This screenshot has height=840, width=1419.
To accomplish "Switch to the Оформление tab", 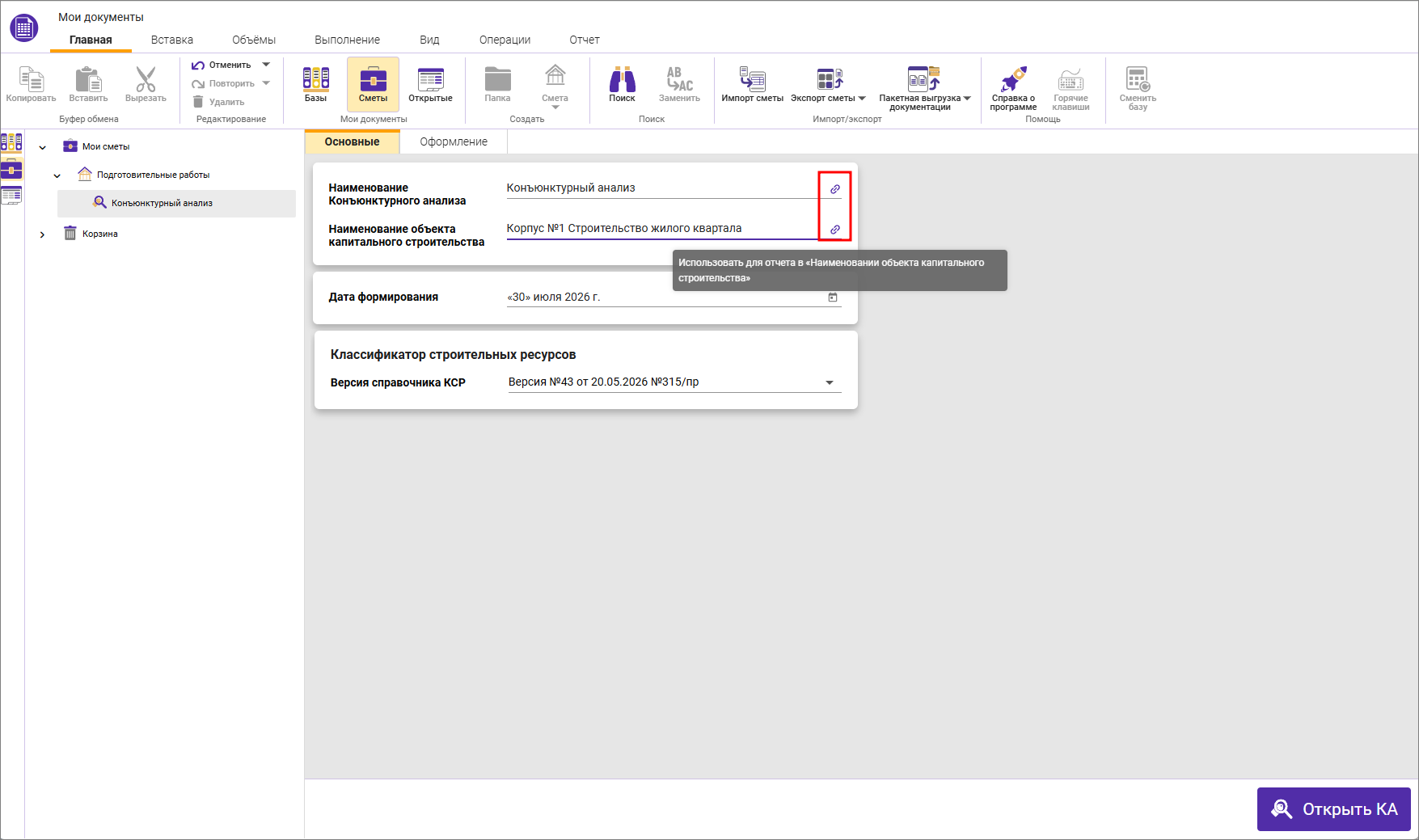I will (x=454, y=141).
